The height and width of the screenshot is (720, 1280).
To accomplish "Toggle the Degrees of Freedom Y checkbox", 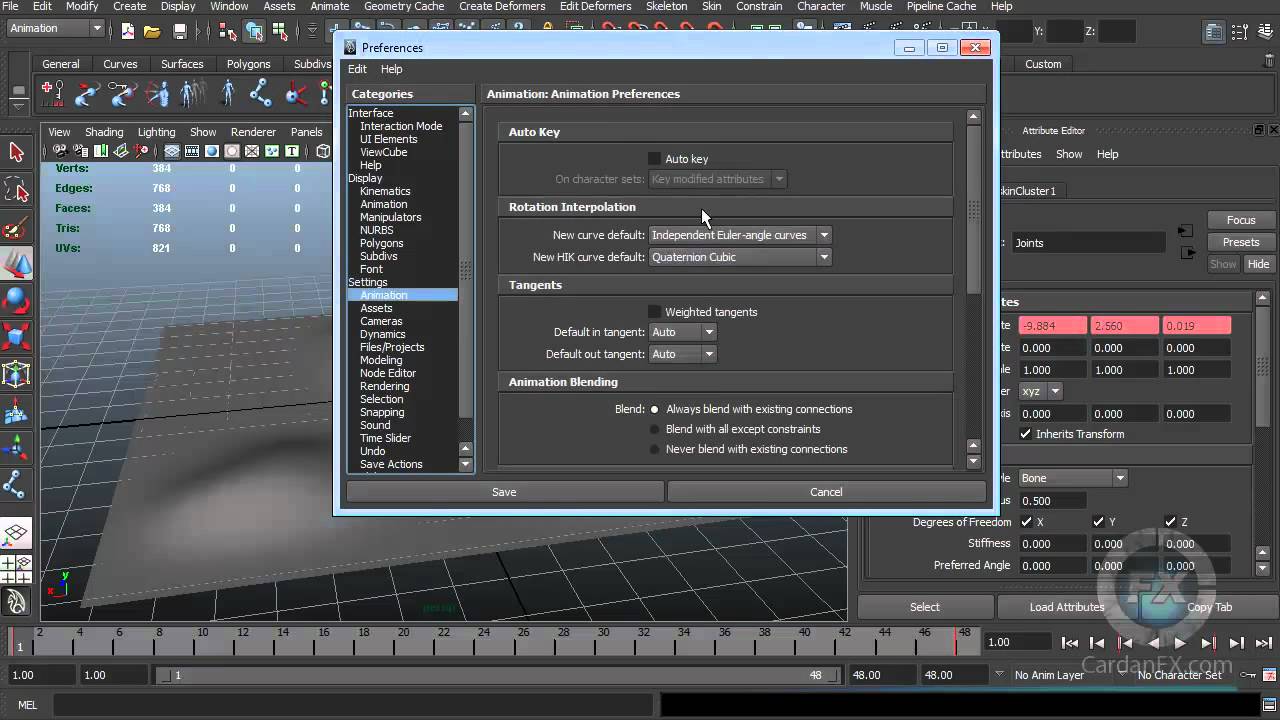I will [1098, 522].
